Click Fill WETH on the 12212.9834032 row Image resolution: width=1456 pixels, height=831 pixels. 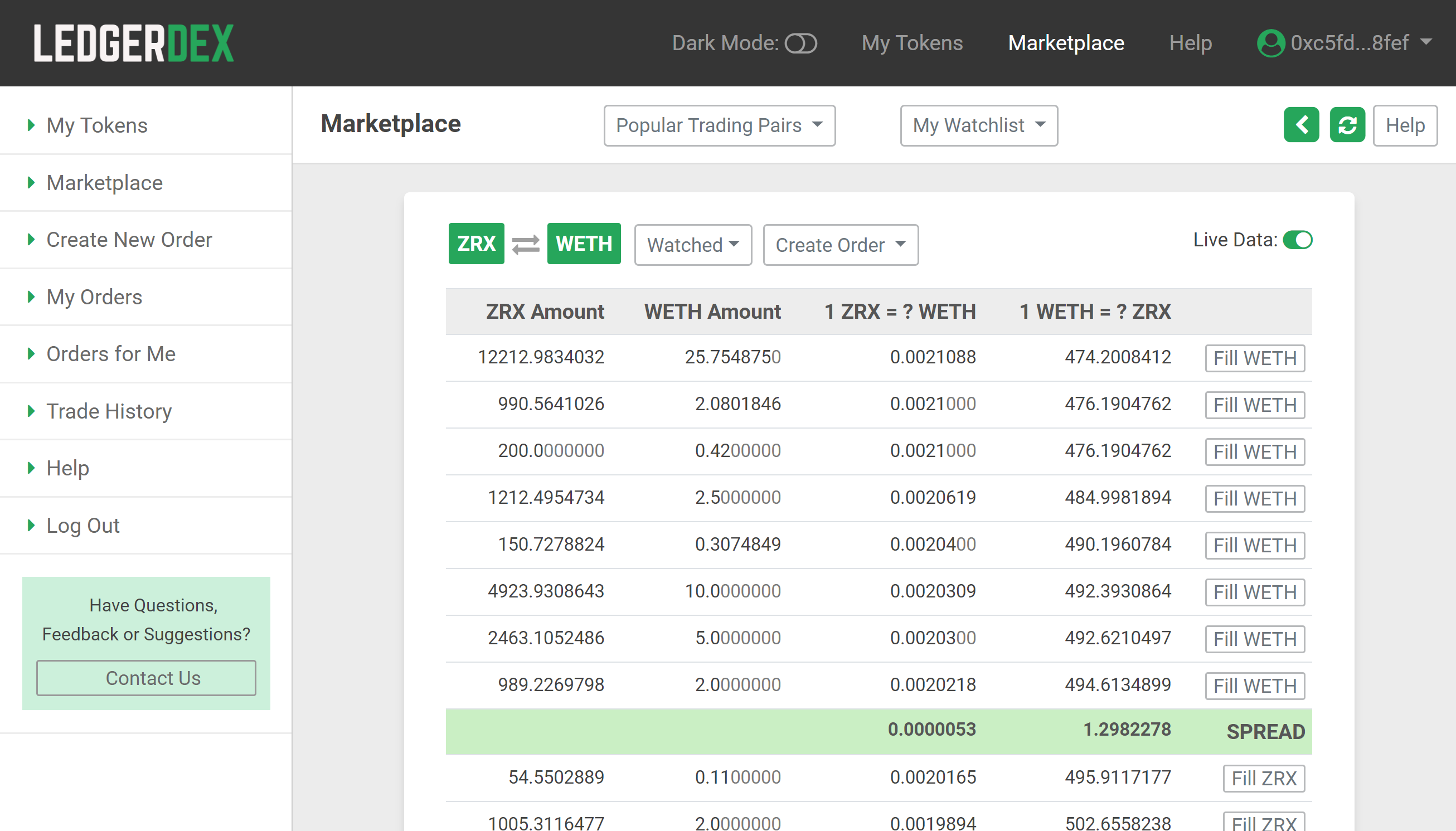tap(1255, 358)
